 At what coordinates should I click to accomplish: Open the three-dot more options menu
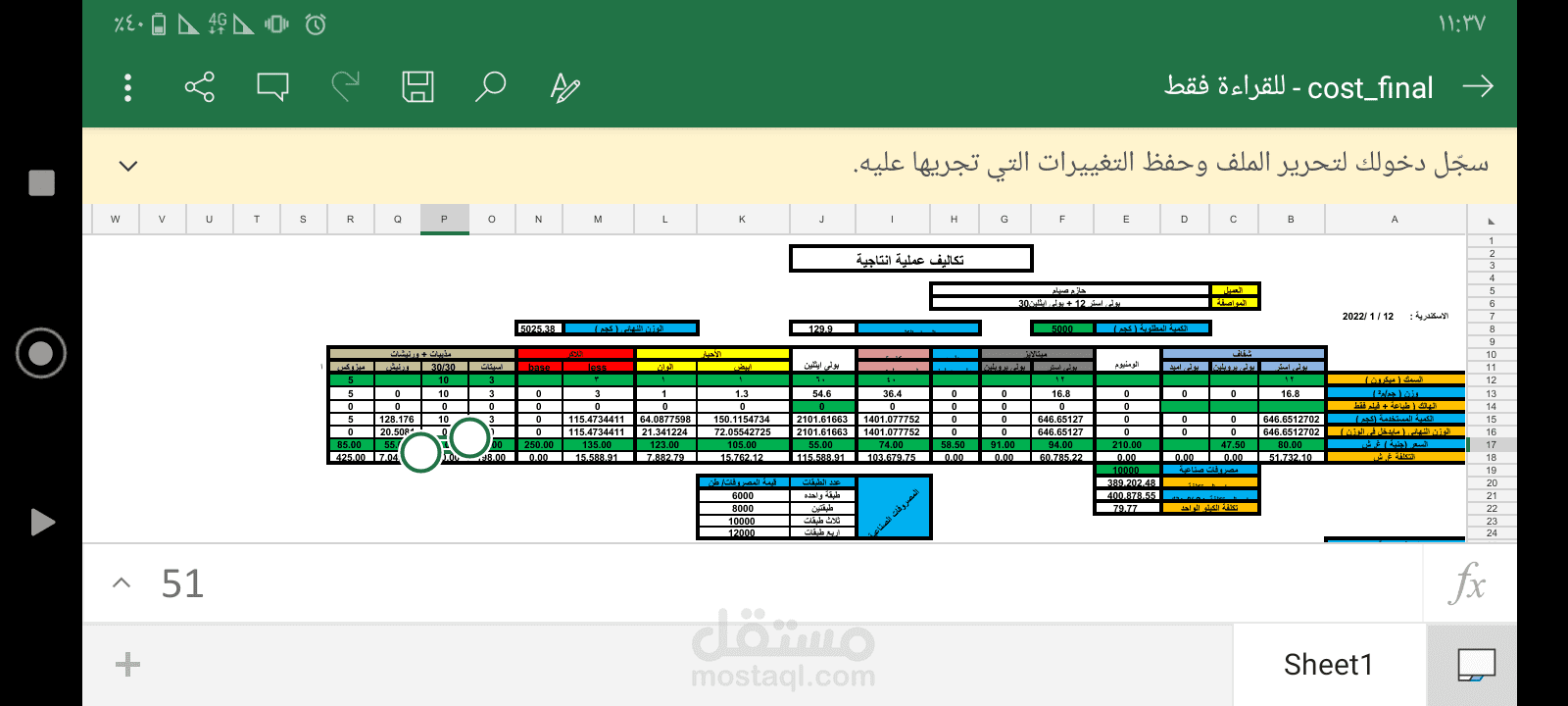tap(127, 88)
